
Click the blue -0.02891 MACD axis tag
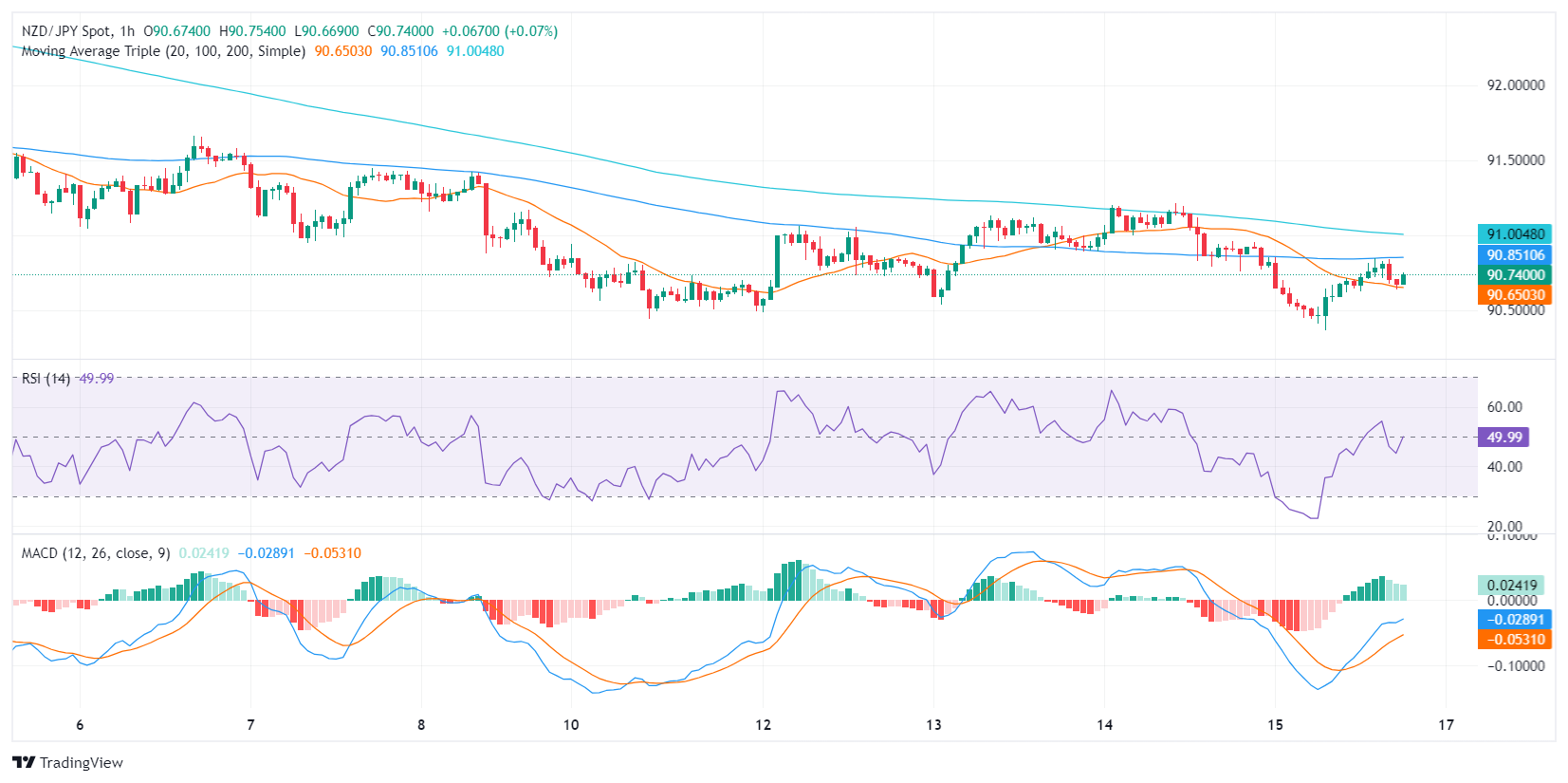tap(1515, 620)
